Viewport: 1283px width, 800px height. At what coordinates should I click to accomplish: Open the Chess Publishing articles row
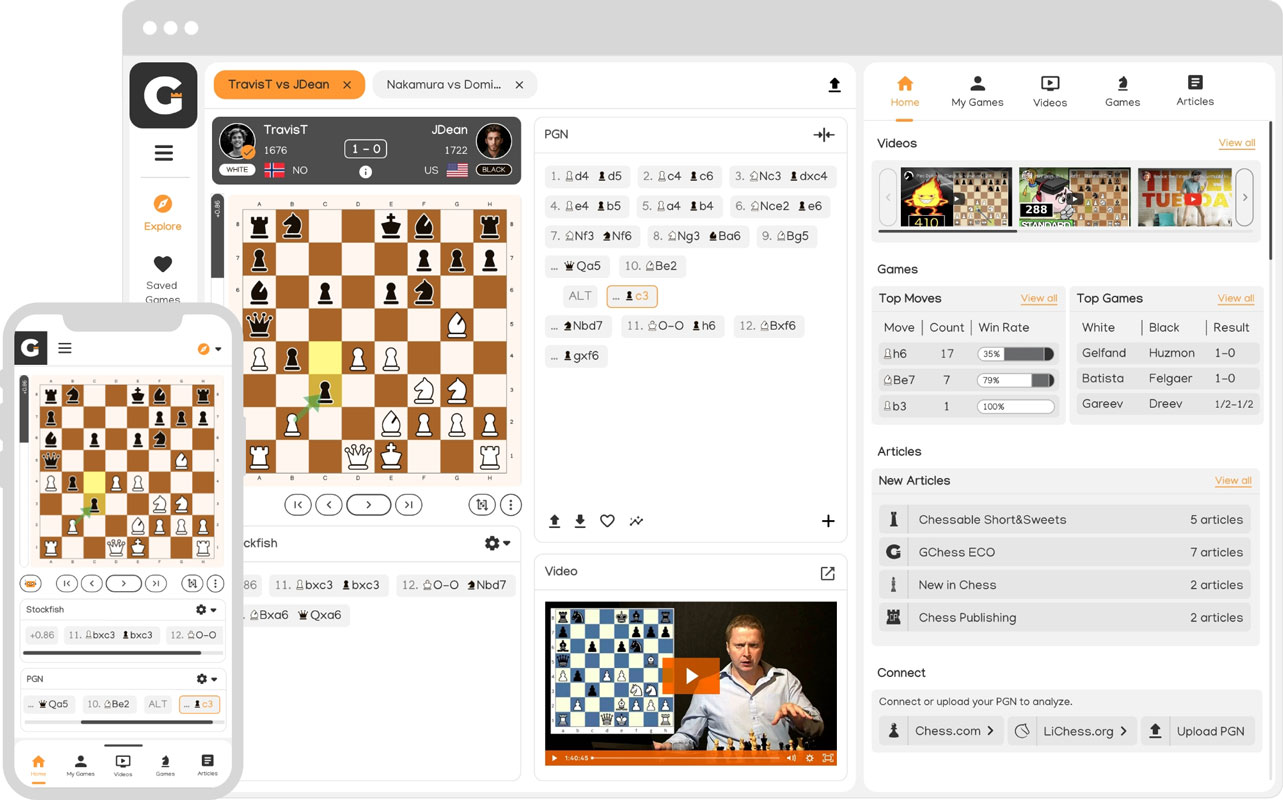pyautogui.click(x=1066, y=617)
